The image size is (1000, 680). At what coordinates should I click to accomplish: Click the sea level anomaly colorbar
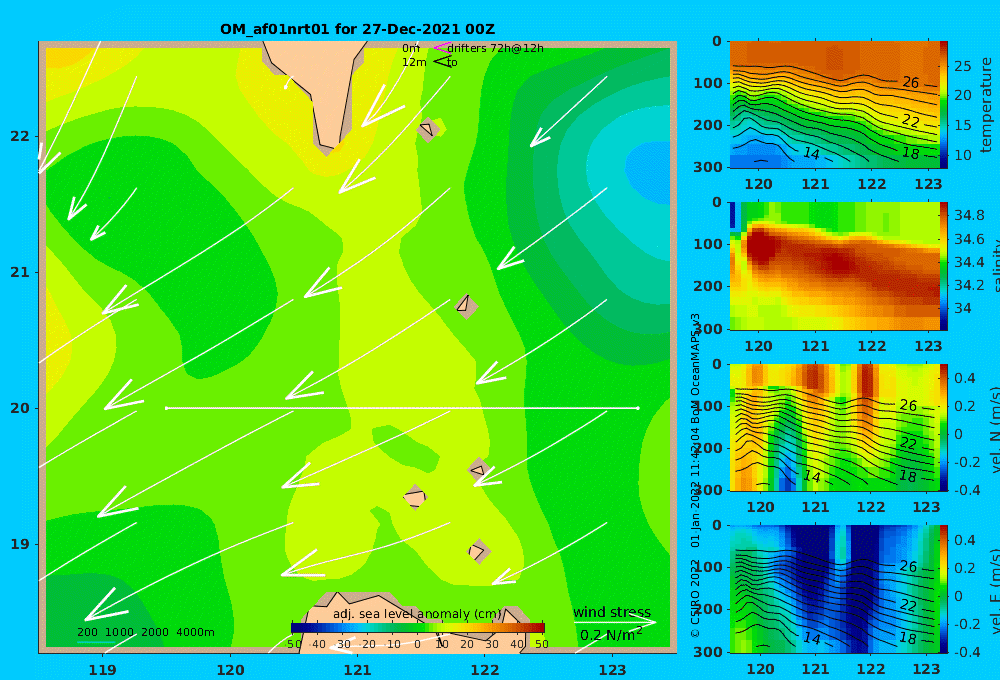pyautogui.click(x=418, y=628)
